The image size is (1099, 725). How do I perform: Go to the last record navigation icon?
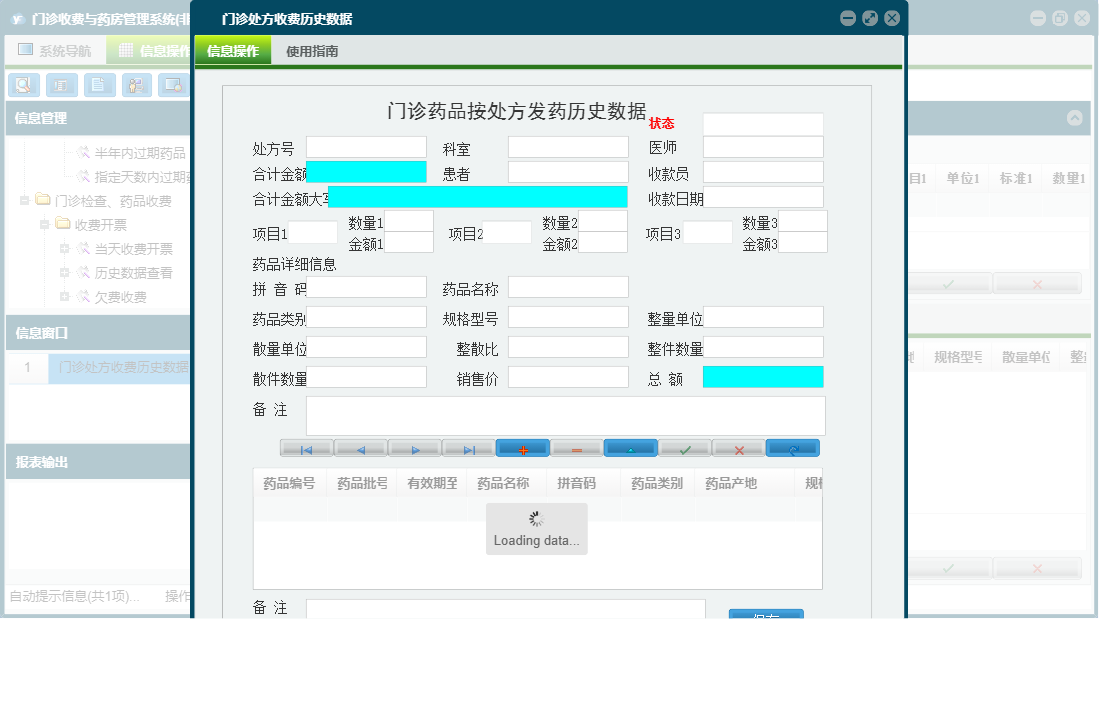coord(468,448)
